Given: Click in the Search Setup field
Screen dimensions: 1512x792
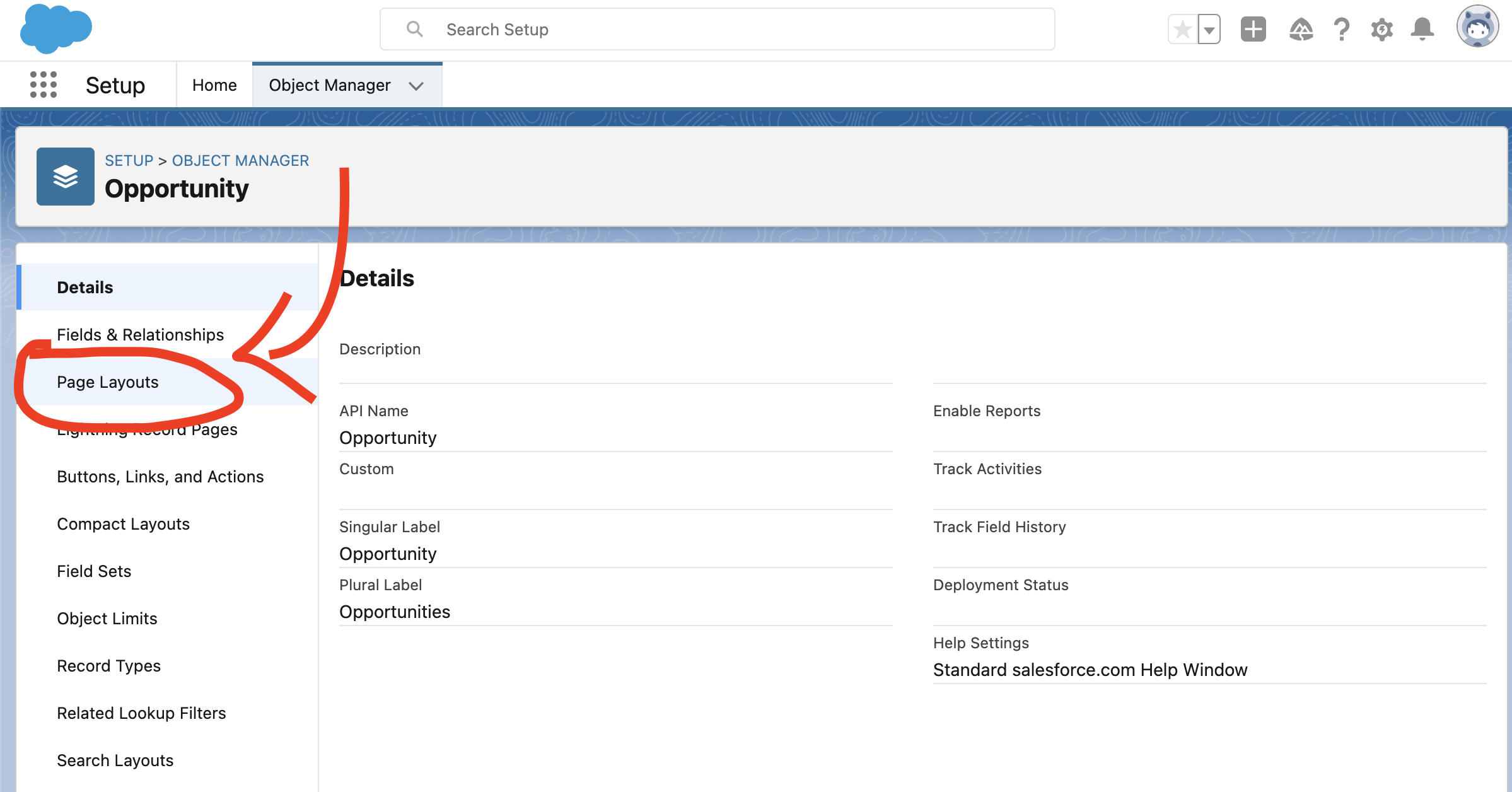Looking at the screenshot, I should [x=717, y=30].
